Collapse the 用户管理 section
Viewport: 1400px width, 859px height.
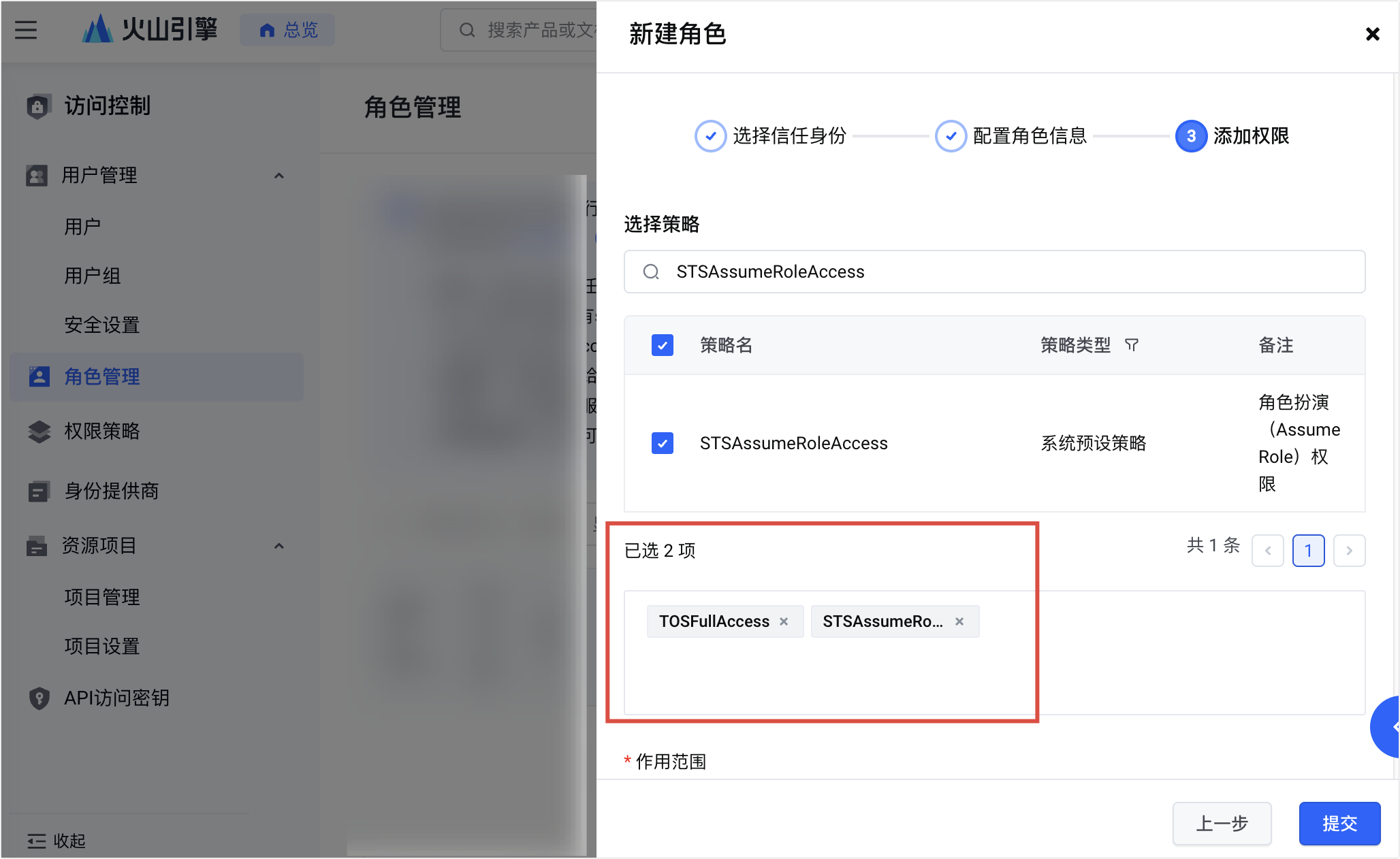[x=279, y=176]
